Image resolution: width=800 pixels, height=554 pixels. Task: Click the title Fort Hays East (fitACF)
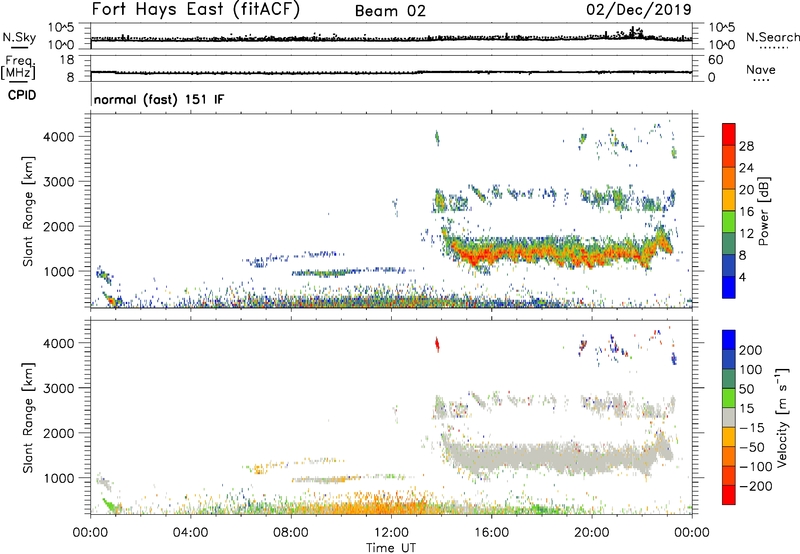[196, 9]
